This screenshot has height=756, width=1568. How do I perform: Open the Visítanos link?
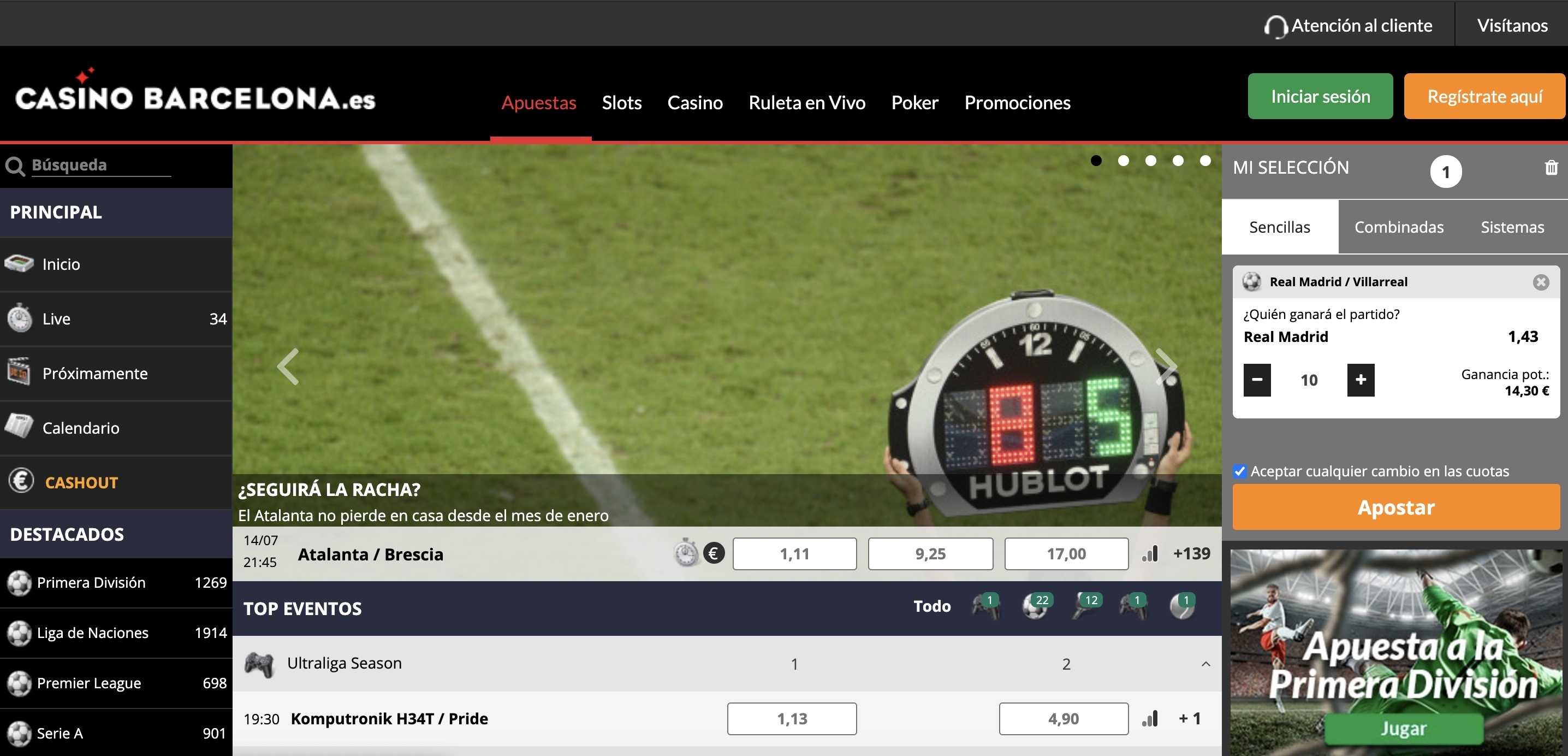point(1512,26)
